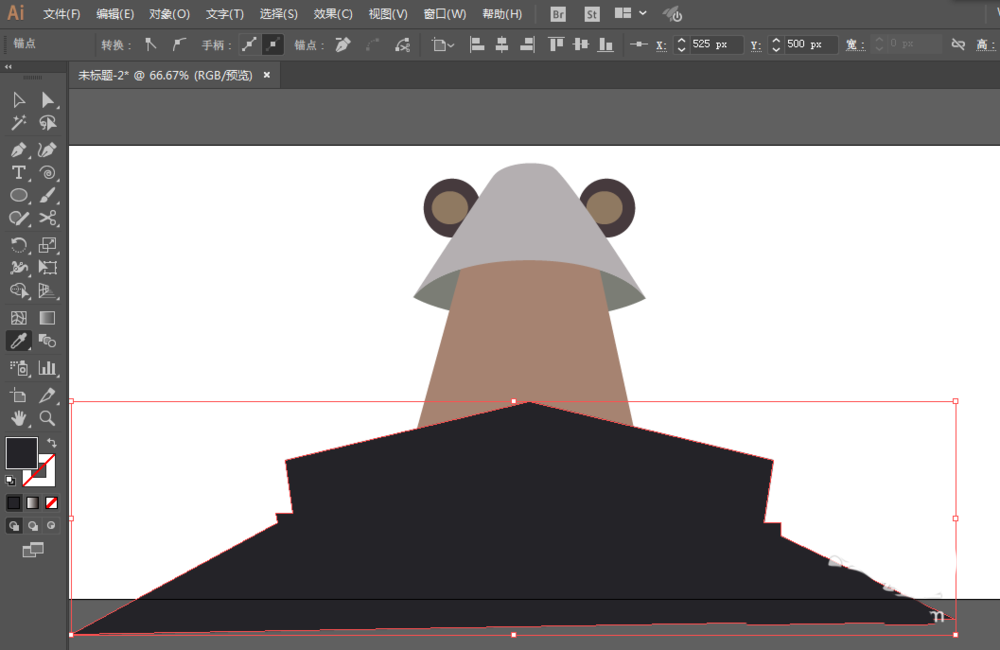This screenshot has height=650, width=1000.
Task: Click the dark fill color swatch
Action: click(x=22, y=453)
